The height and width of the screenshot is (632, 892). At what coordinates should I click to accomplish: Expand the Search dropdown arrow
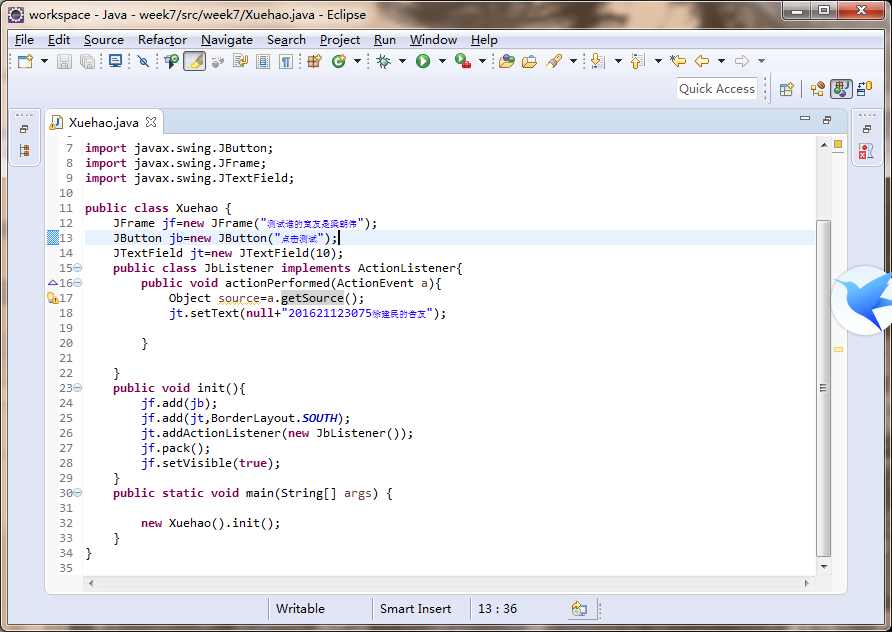click(x=573, y=61)
